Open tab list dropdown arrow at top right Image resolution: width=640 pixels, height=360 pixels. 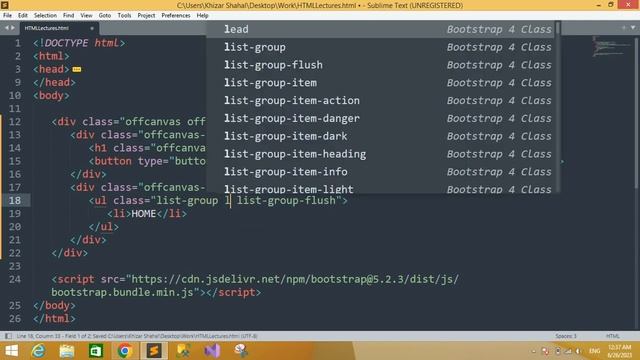633,28
